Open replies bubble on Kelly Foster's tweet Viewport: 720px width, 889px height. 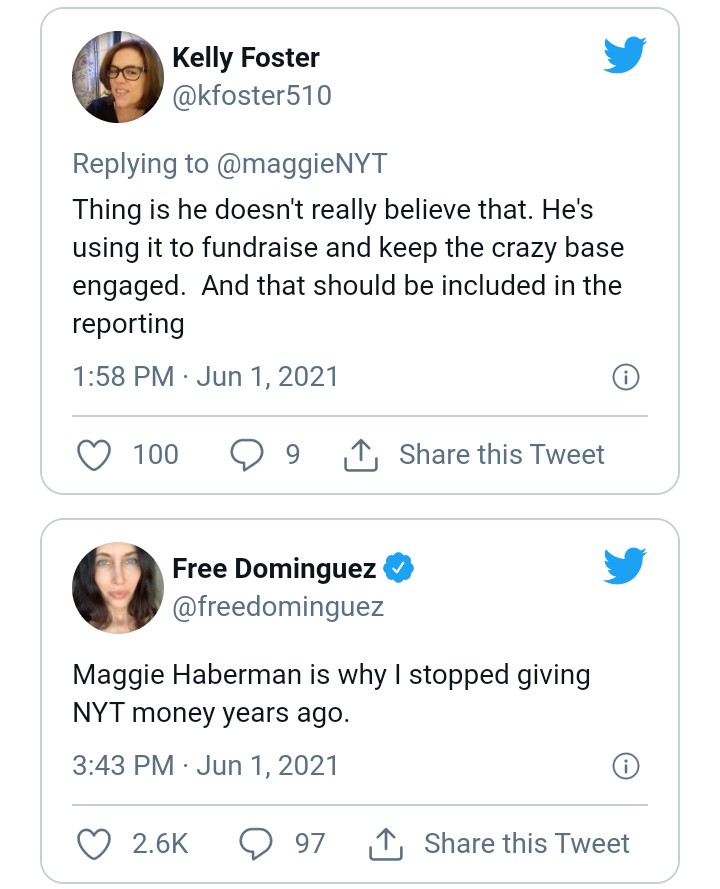click(245, 455)
